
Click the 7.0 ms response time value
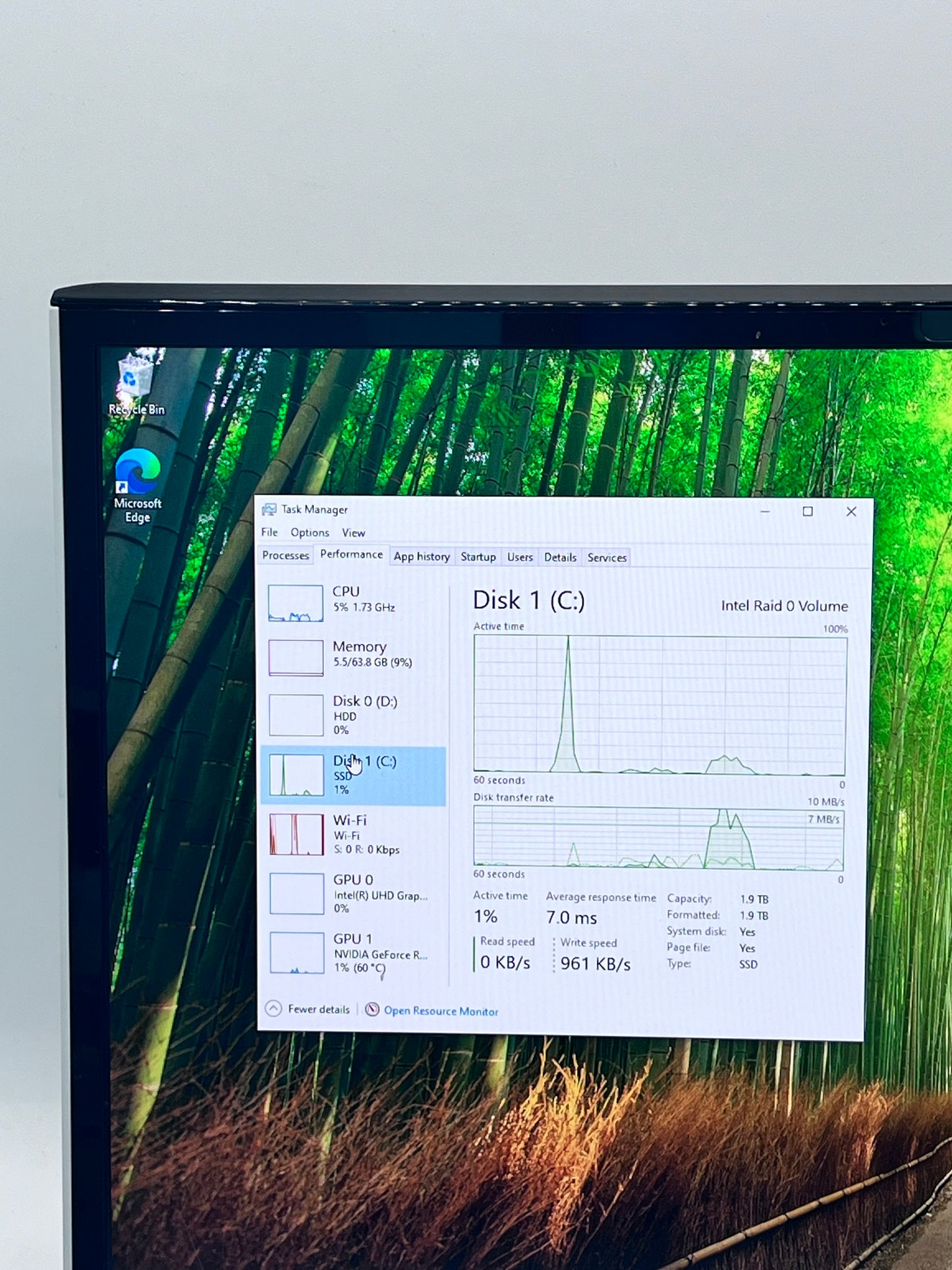[x=571, y=917]
